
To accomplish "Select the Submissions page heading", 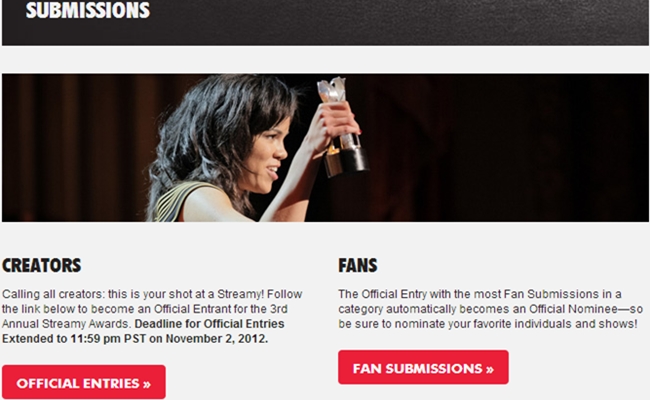I will pos(88,10).
